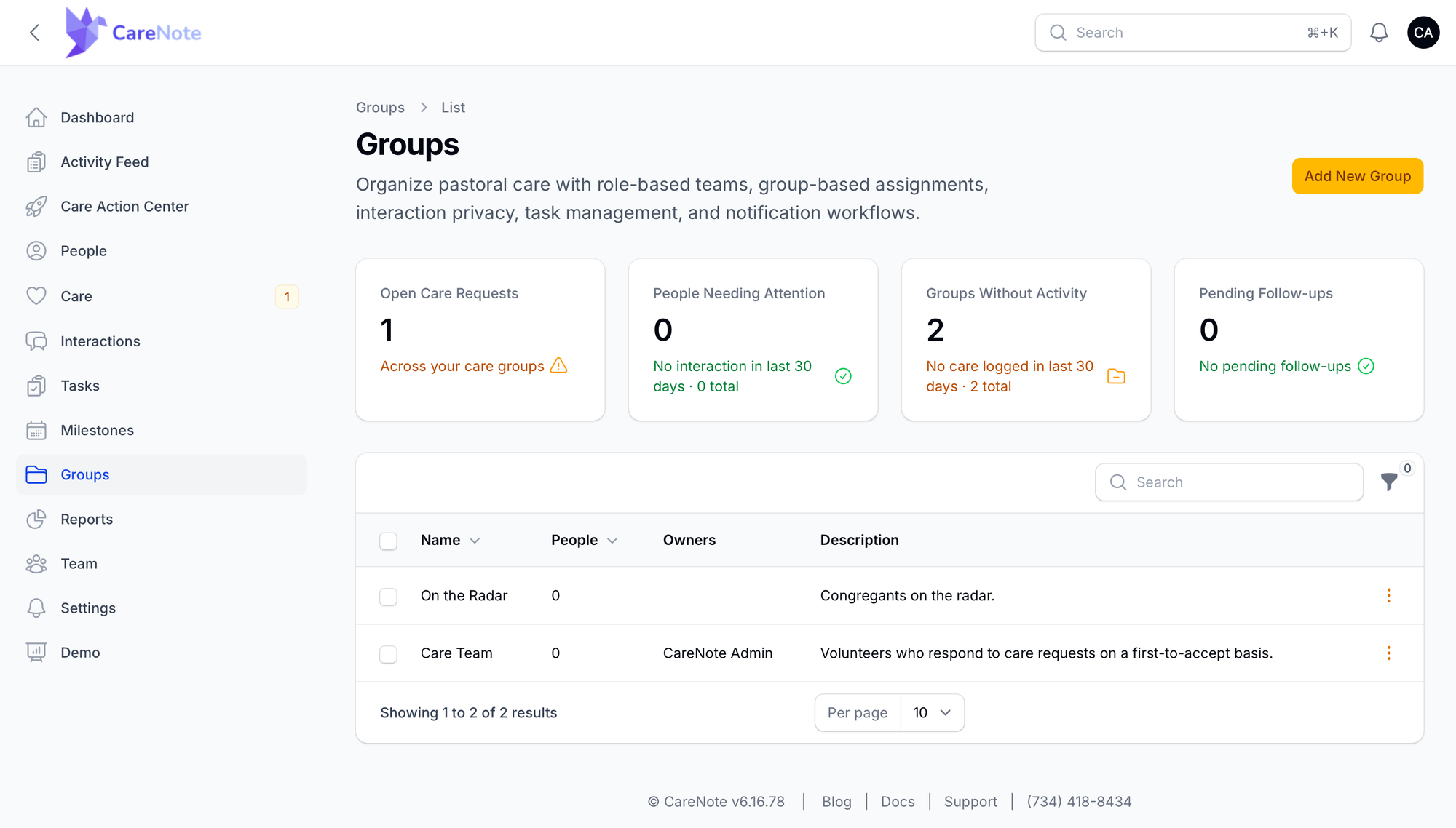Click warning icon on Open Care Requests card
This screenshot has height=828, width=1456.
558,365
